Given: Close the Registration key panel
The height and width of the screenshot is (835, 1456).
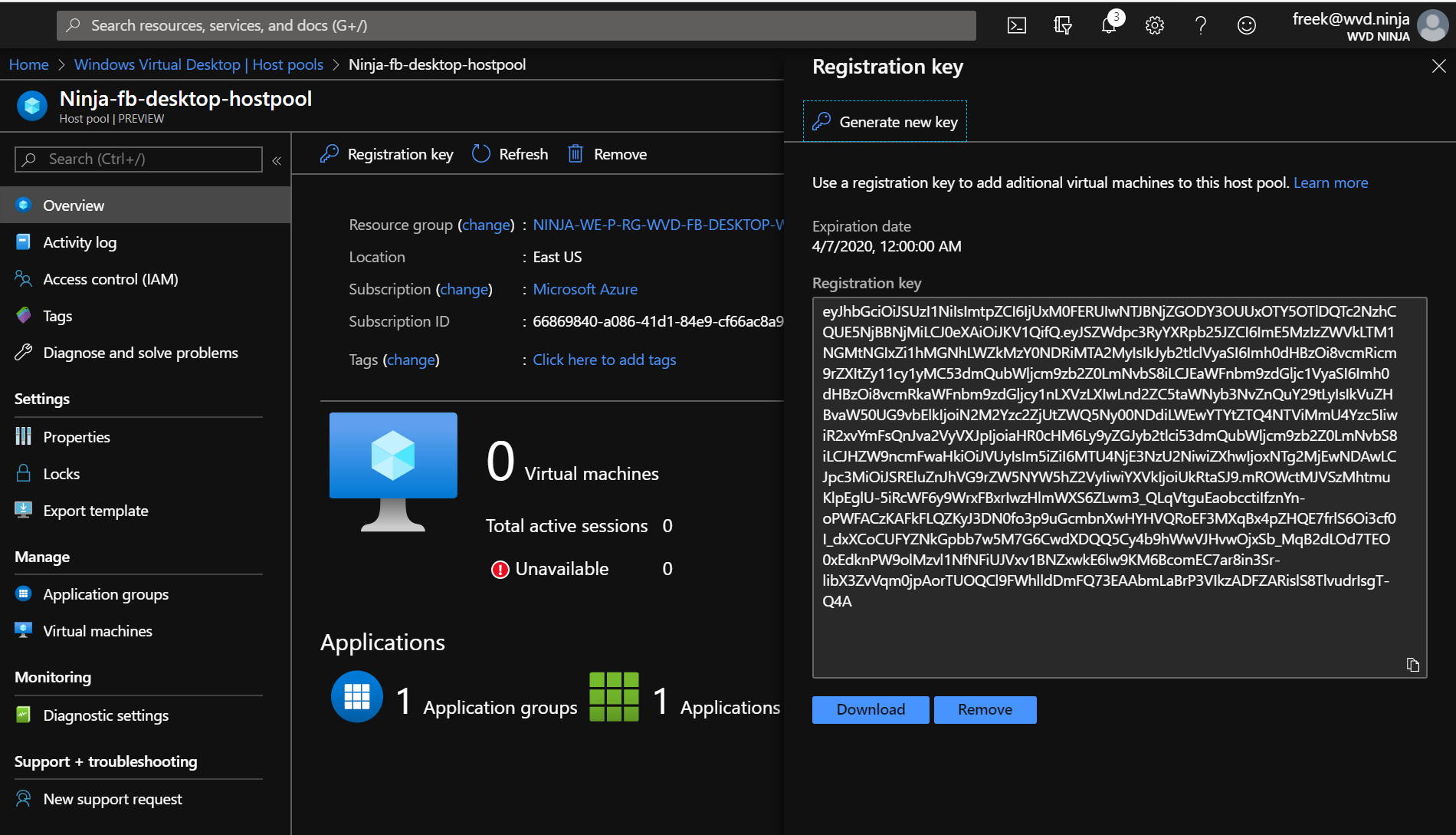Looking at the screenshot, I should [x=1438, y=67].
